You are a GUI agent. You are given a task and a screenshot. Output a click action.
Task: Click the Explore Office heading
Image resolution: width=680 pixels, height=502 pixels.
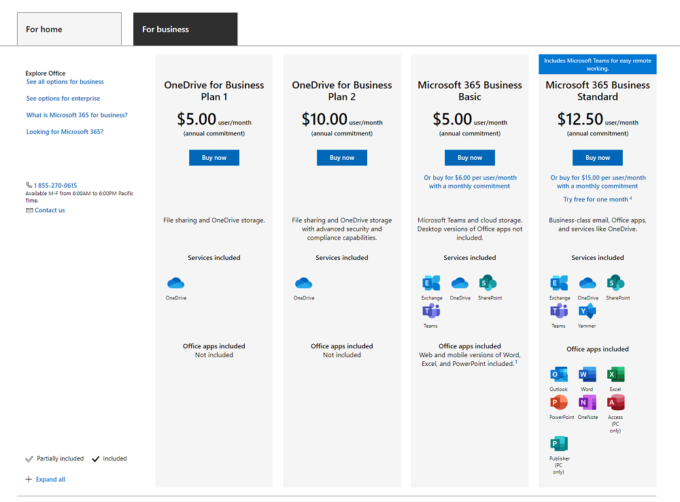point(46,73)
